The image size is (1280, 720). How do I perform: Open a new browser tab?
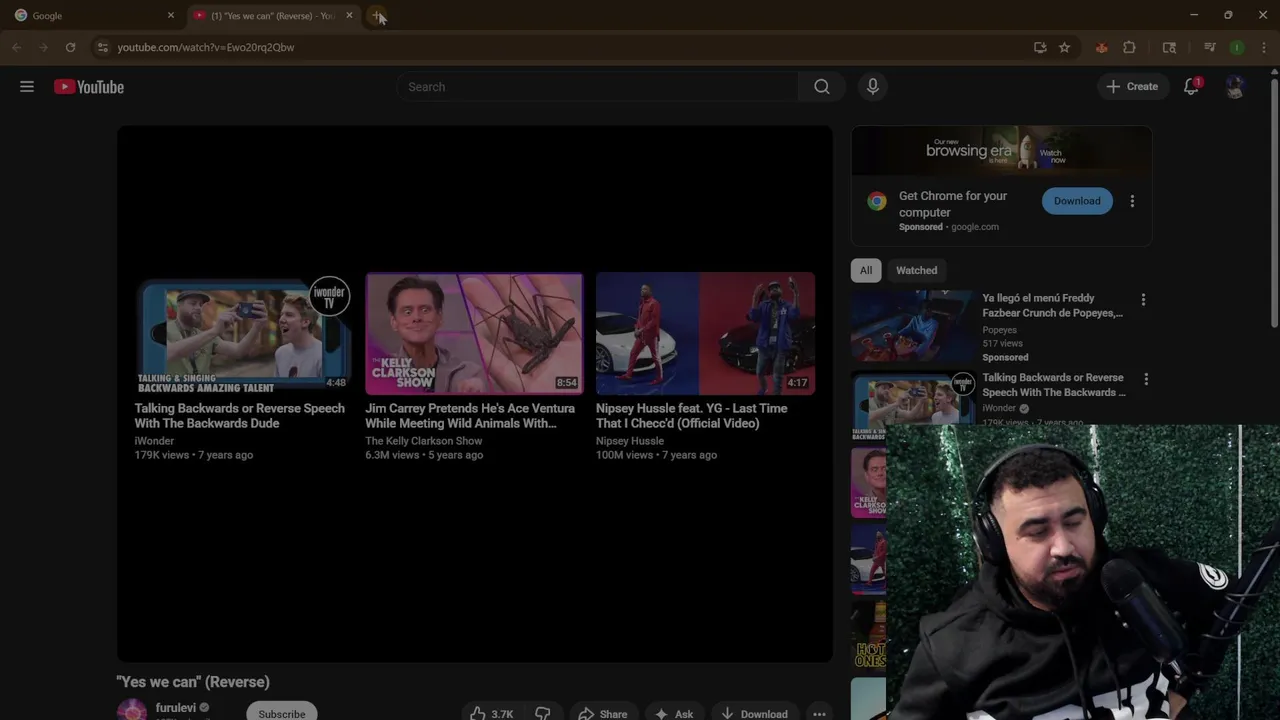[377, 15]
